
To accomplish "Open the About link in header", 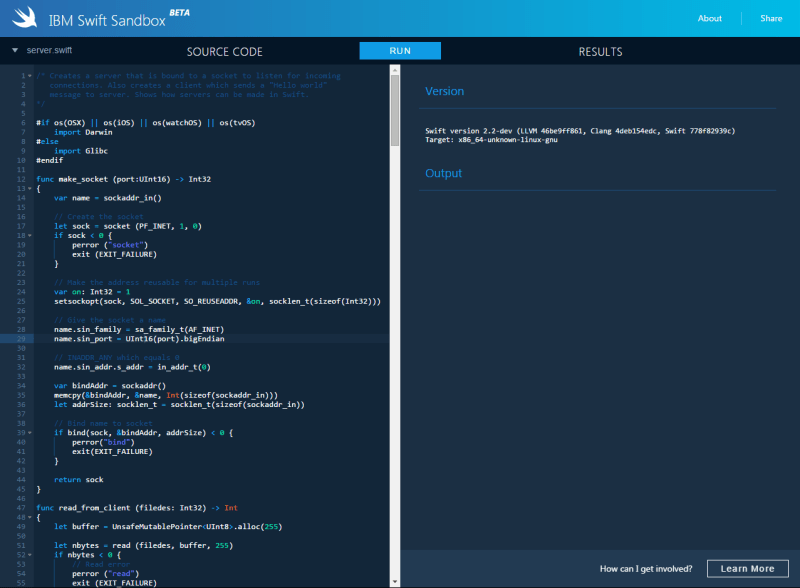I will click(x=709, y=18).
